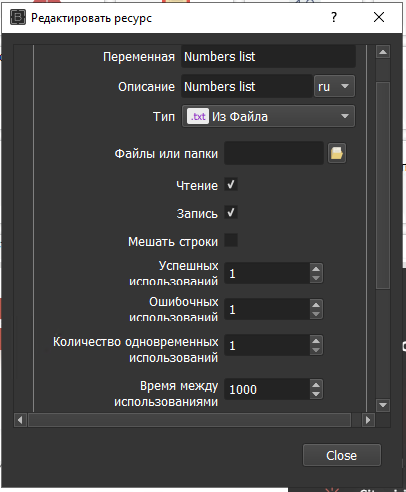Click the folder browse icon for files
Viewport: 406px width, 492px height.
click(337, 153)
